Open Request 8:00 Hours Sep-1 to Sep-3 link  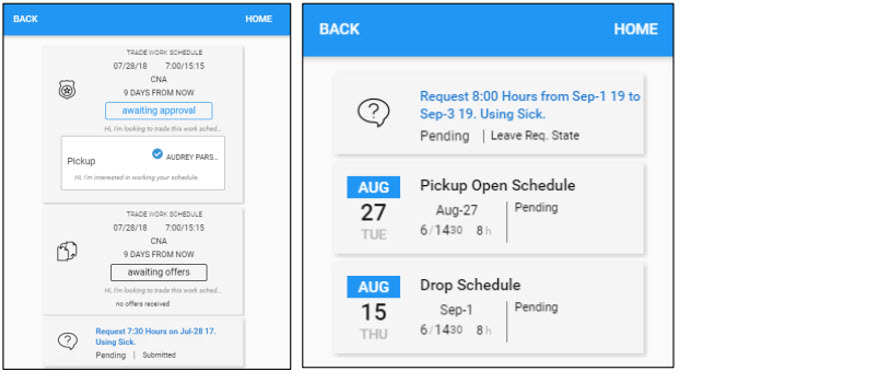tap(530, 105)
